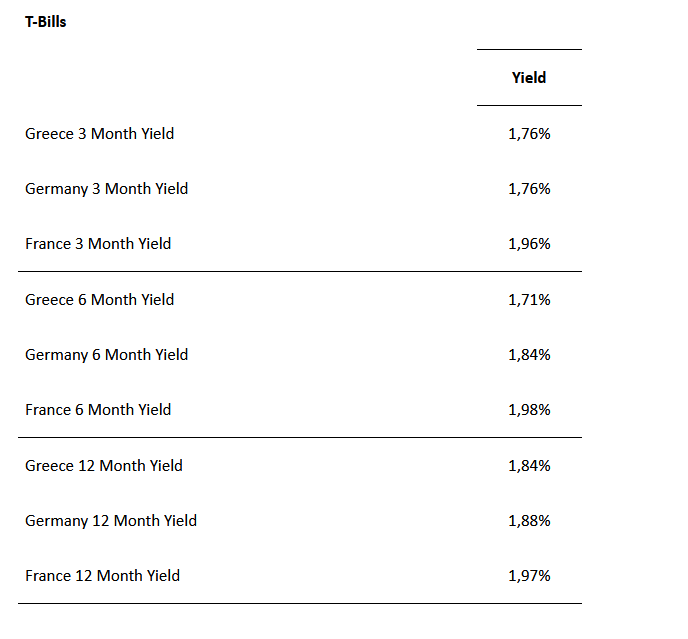This screenshot has height=639, width=688.
Task: Click the France 12 Month Yield label
Action: [x=102, y=575]
